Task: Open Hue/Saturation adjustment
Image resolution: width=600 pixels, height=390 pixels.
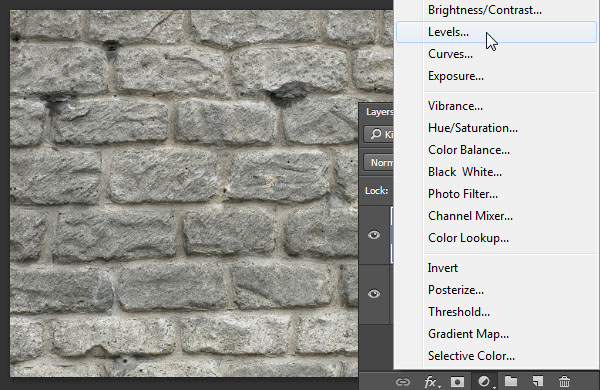Action: [473, 128]
